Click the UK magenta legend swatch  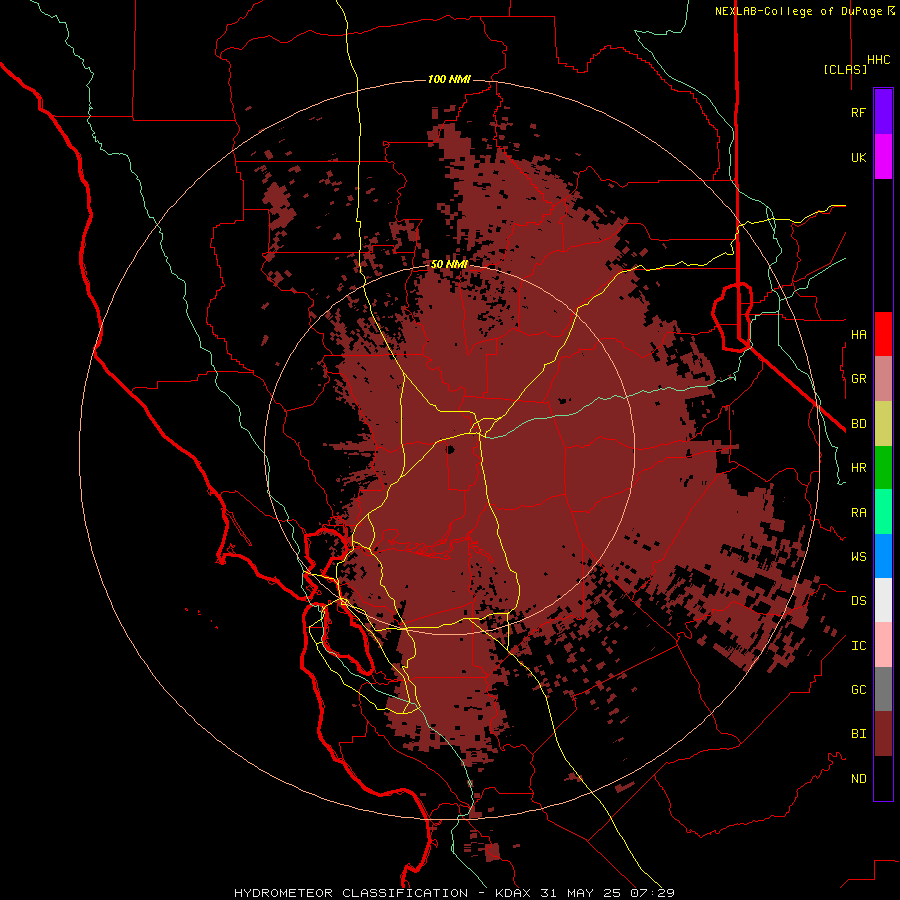883,157
